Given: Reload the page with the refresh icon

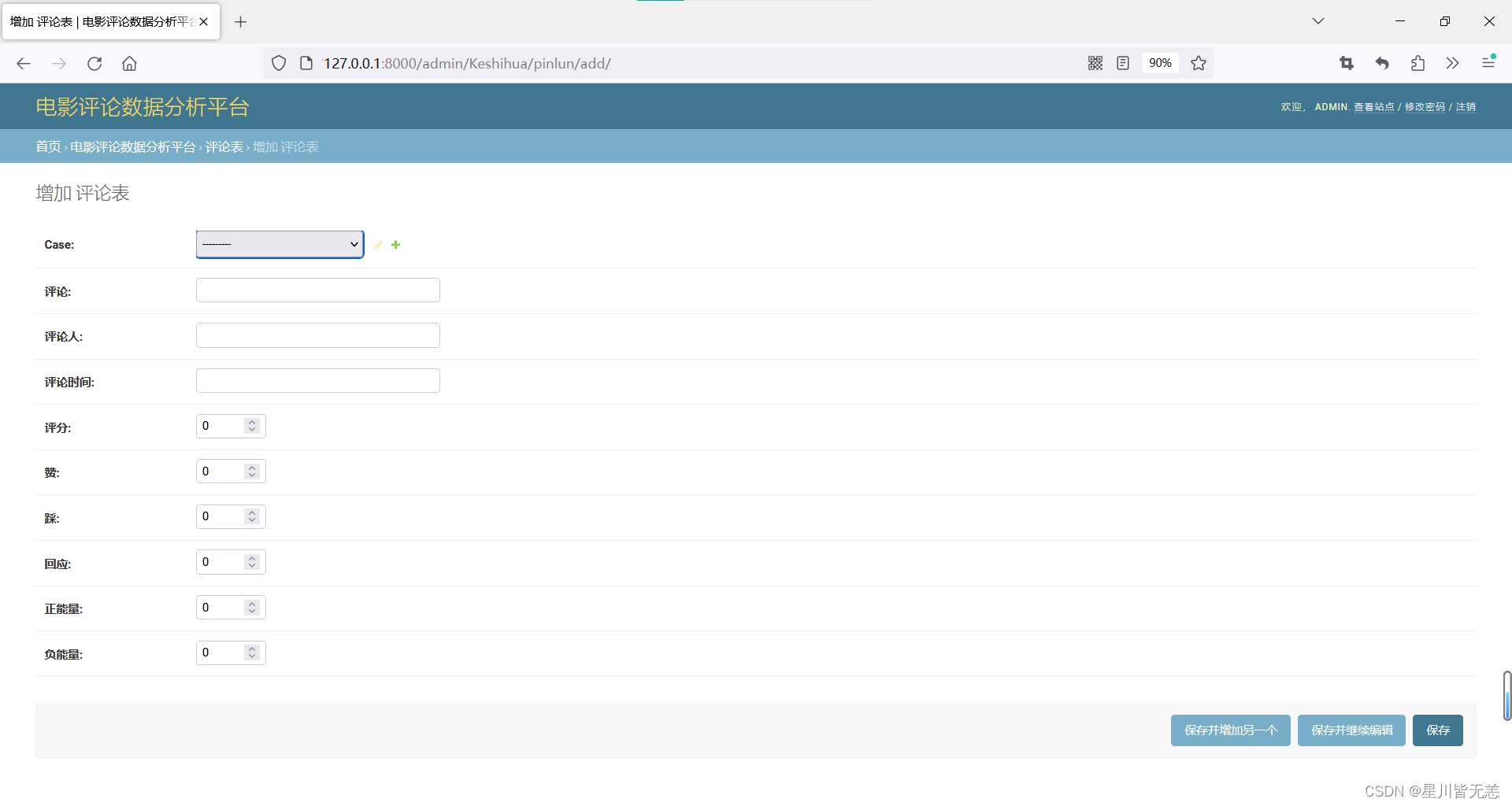Looking at the screenshot, I should point(94,64).
